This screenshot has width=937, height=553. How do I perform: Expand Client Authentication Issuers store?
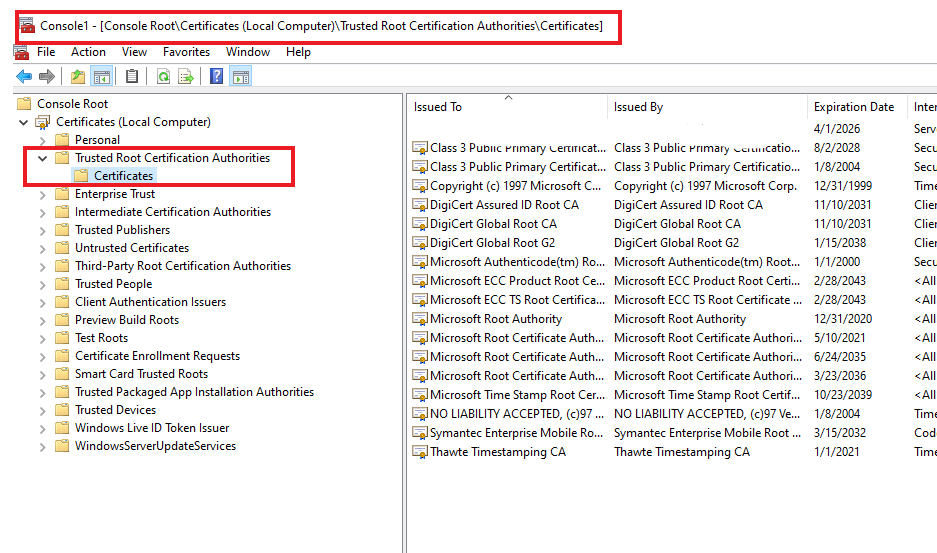[x=42, y=303]
